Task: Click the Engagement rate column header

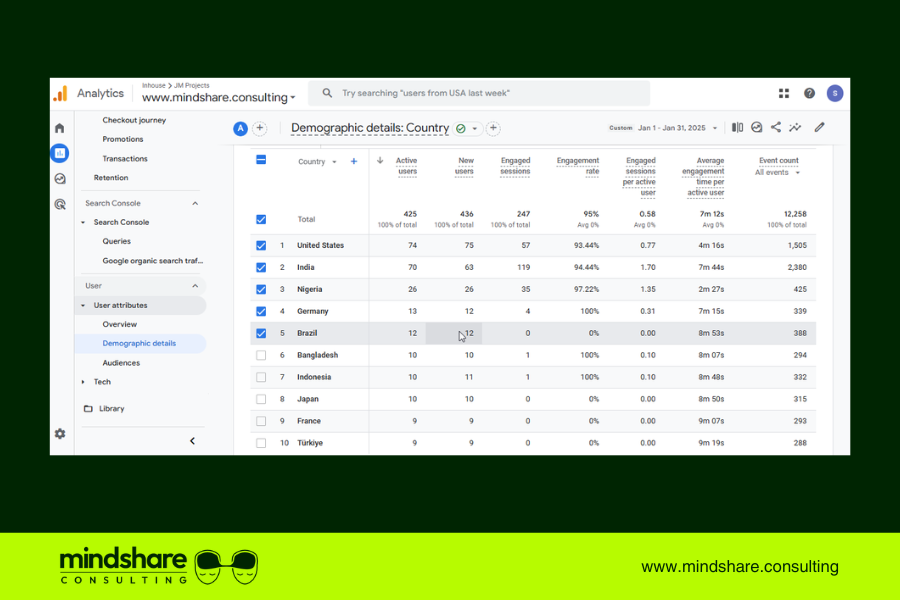Action: (x=577, y=166)
